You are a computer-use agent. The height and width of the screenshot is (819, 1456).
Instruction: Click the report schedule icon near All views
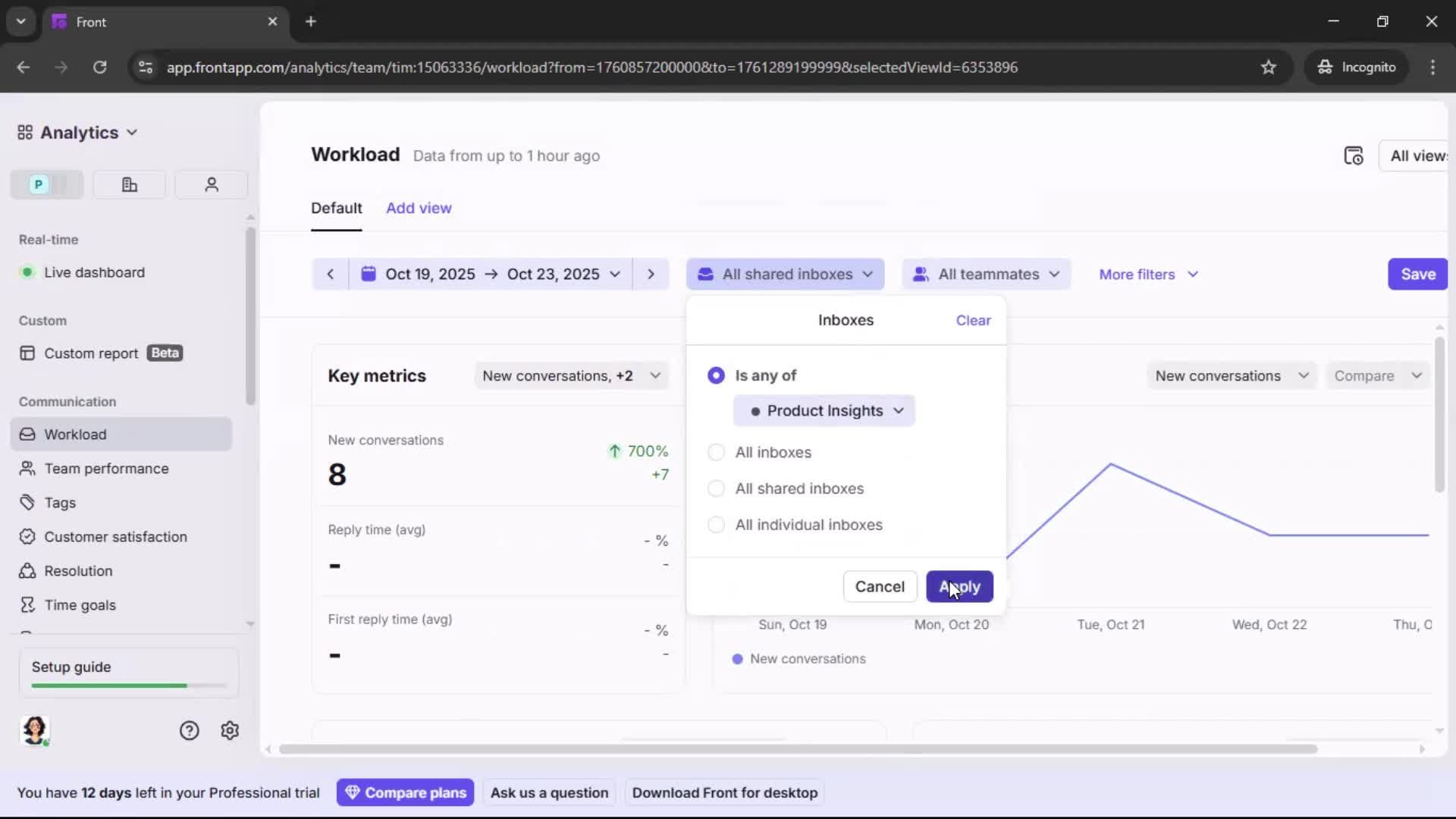click(1354, 155)
